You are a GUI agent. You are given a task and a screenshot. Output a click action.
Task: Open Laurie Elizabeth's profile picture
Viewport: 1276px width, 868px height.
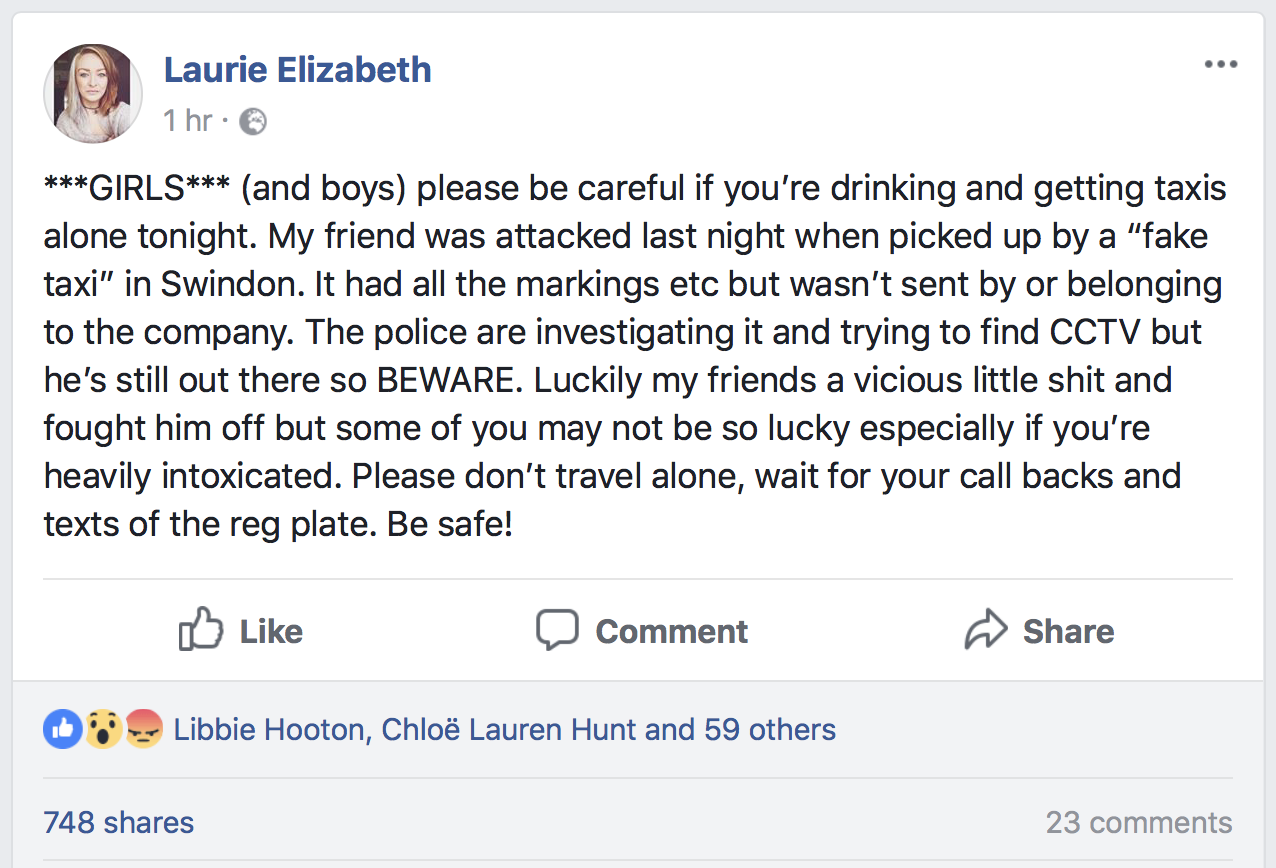click(93, 93)
